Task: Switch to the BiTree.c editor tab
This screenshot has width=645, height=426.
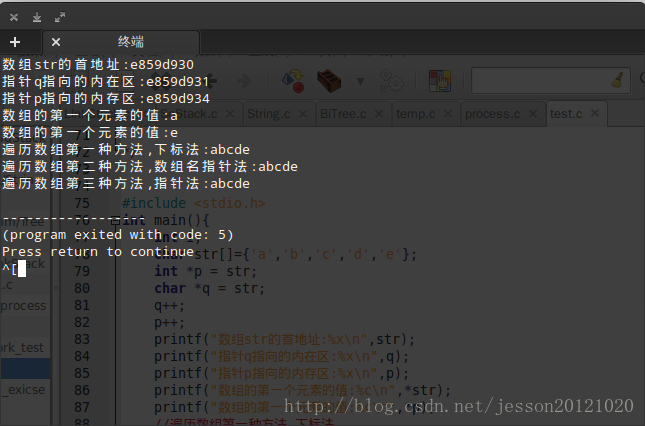Action: [x=343, y=114]
